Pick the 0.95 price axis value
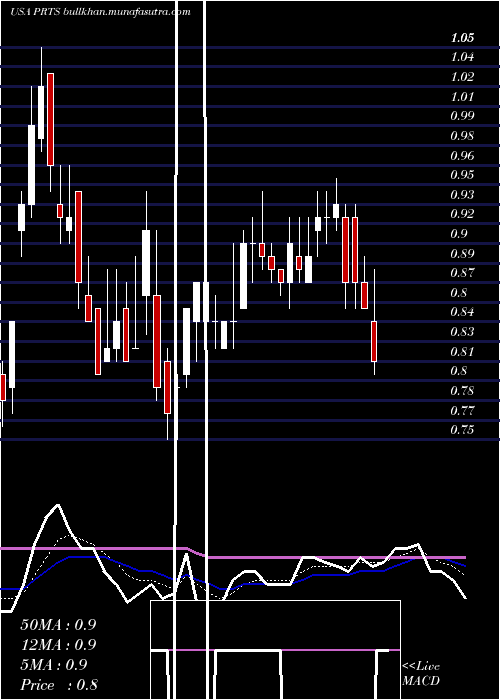The height and width of the screenshot is (700, 500). pos(462,175)
